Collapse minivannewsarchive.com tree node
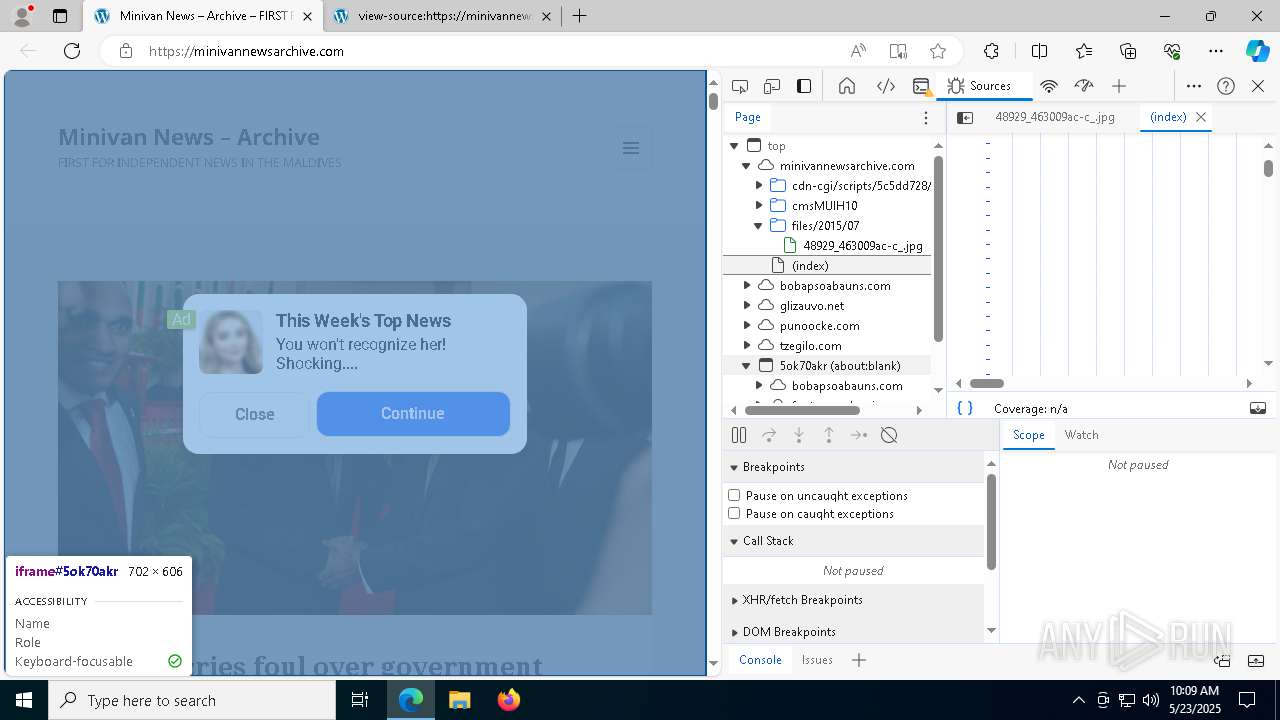 746,166
